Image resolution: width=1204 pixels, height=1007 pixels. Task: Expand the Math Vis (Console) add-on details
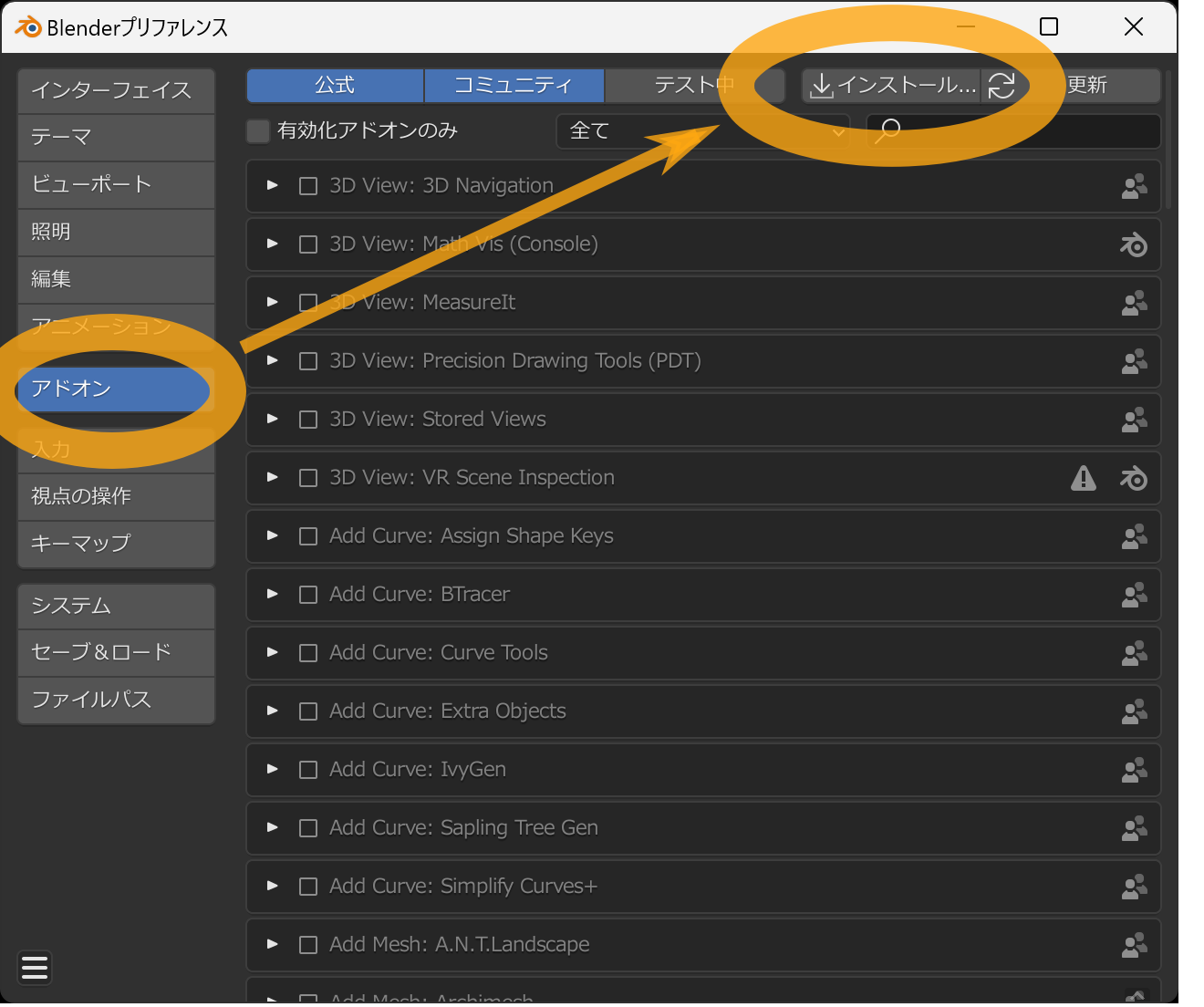pos(272,244)
